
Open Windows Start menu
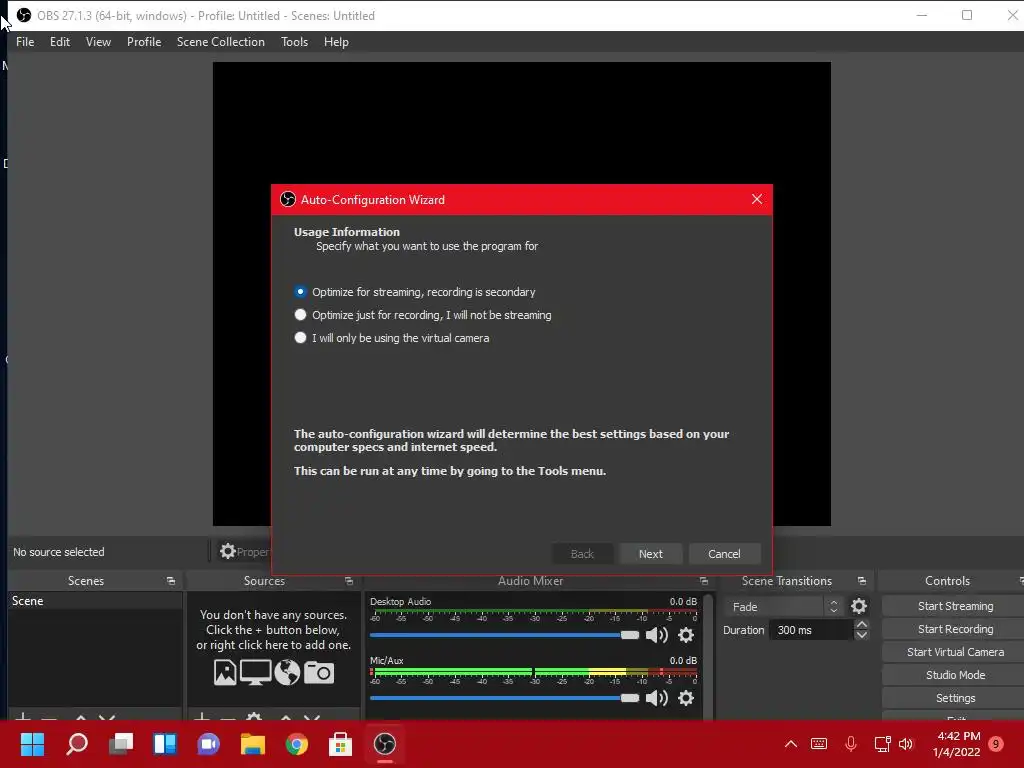pos(32,744)
